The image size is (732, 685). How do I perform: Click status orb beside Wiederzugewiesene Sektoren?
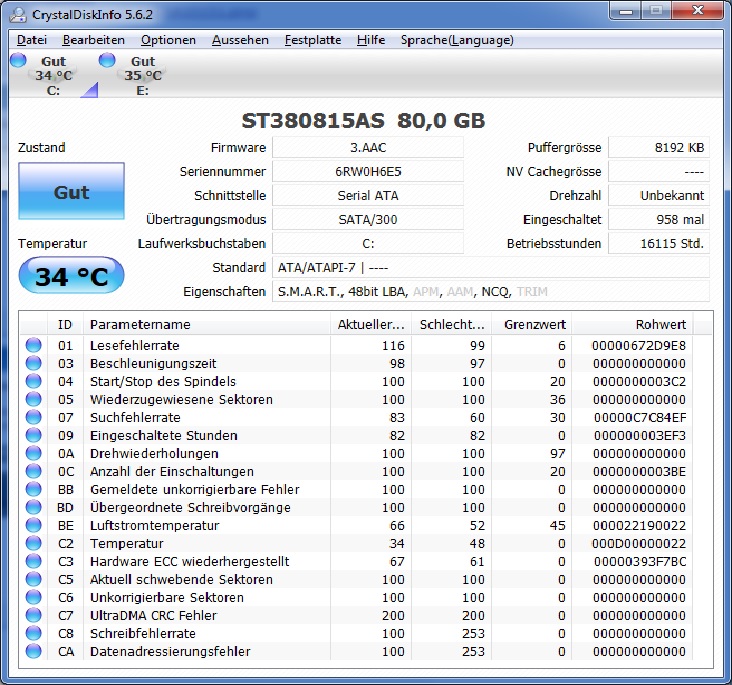33,399
